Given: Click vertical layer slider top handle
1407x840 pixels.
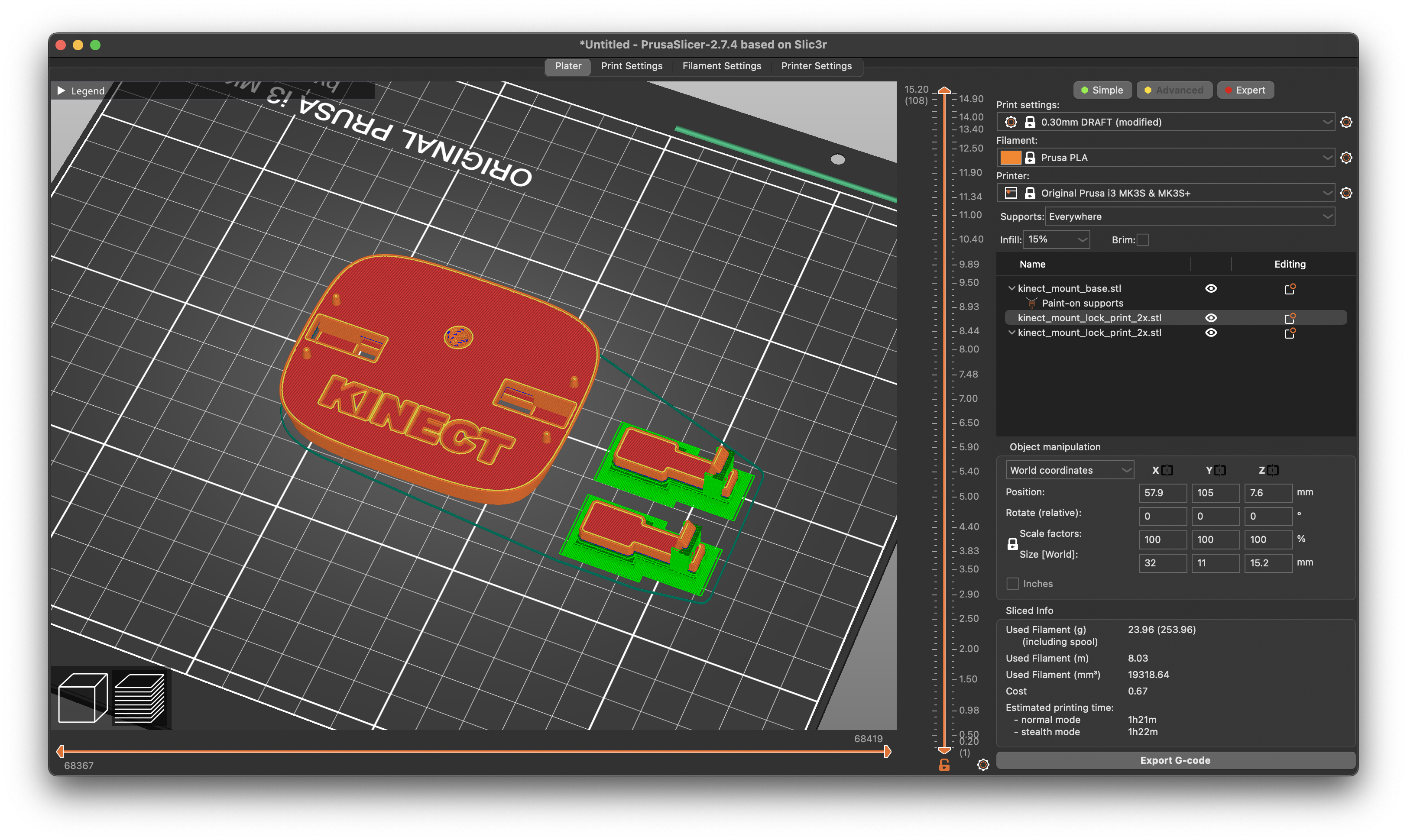Looking at the screenshot, I should [944, 90].
